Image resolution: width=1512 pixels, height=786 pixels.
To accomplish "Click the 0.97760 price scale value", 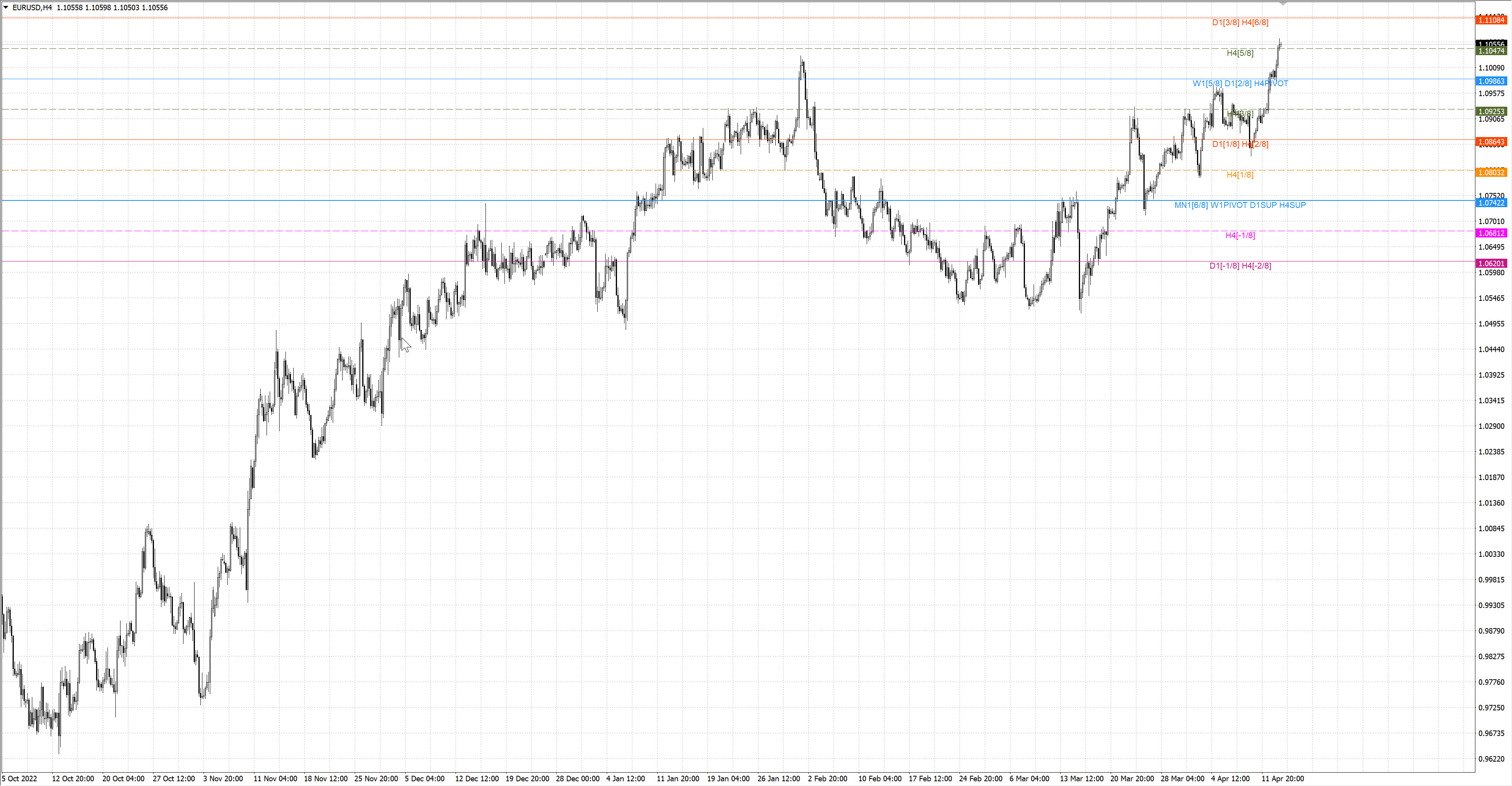I will [x=1492, y=682].
